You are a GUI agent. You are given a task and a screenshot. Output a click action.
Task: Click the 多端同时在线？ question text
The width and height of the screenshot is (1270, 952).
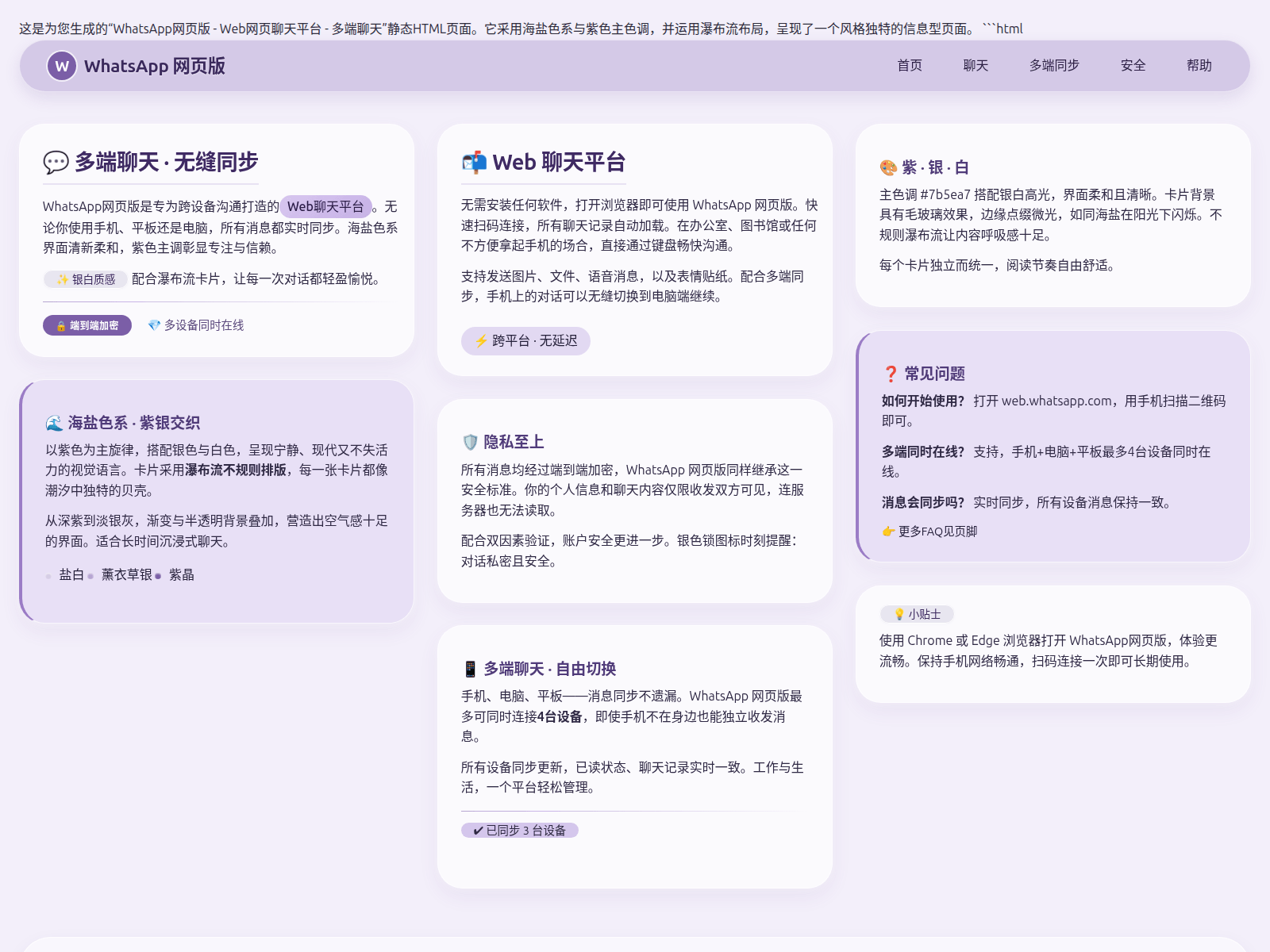(x=923, y=451)
